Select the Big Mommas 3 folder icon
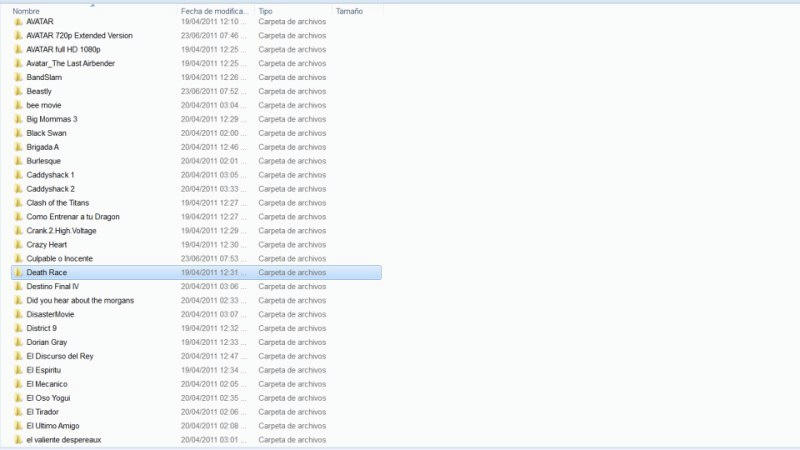 click(18, 119)
